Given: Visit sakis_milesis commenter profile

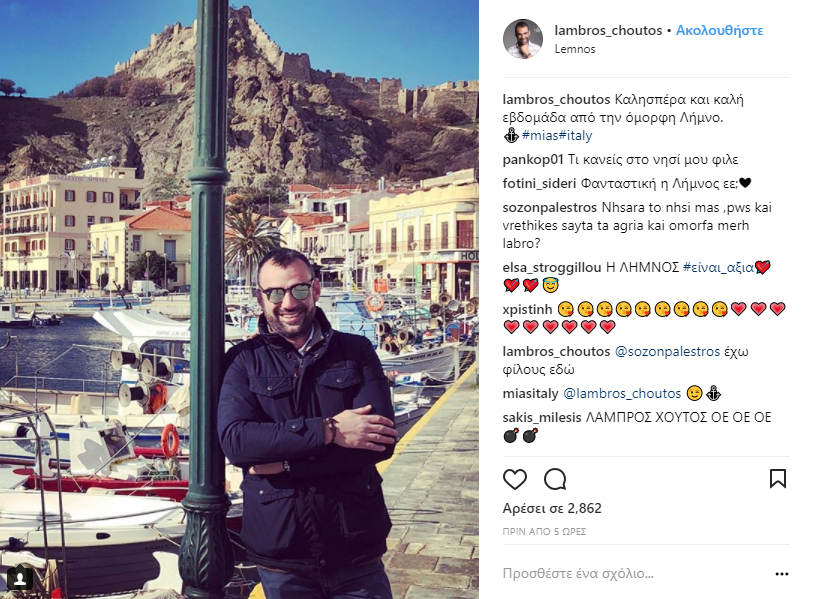Looking at the screenshot, I should pos(542,417).
